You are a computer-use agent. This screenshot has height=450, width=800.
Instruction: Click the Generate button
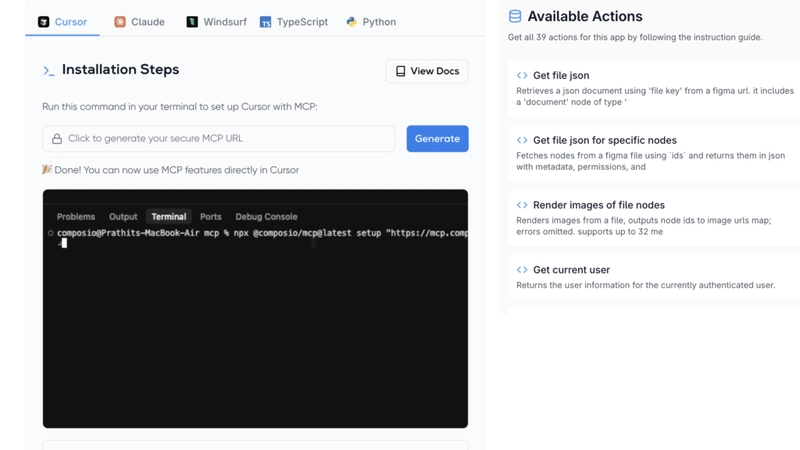(x=437, y=139)
